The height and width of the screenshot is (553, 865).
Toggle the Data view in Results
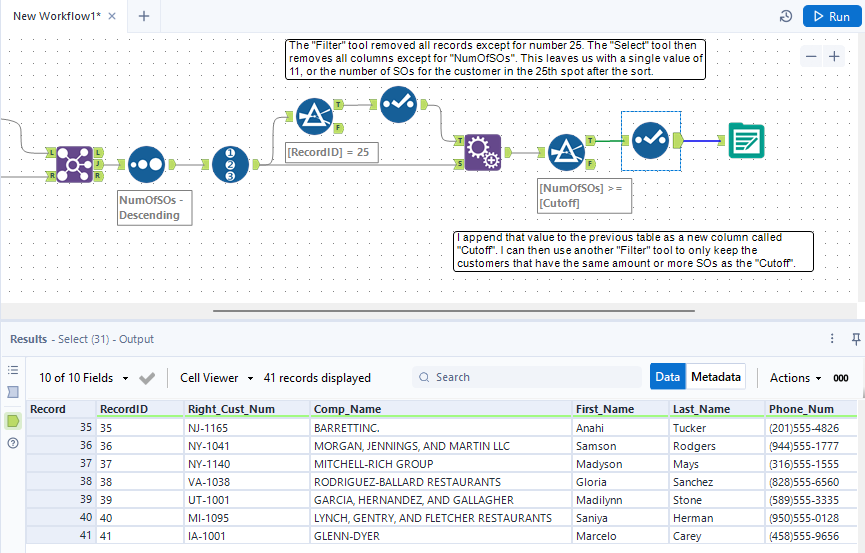pos(667,377)
